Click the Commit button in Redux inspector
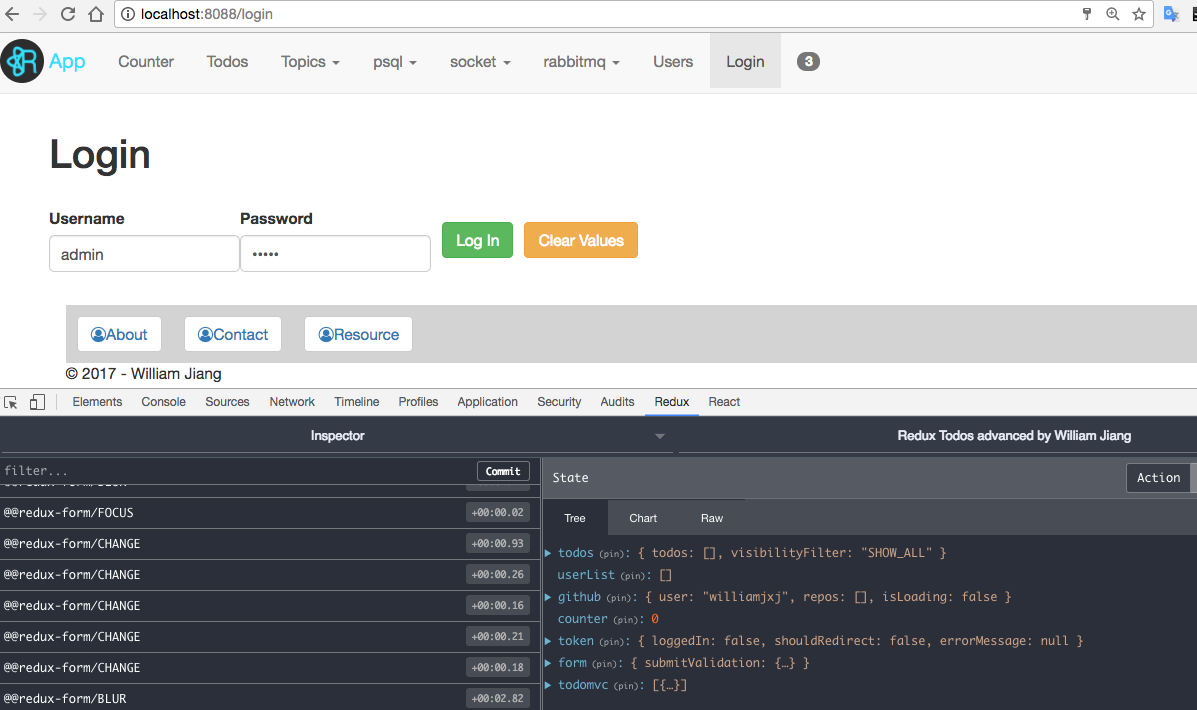This screenshot has width=1197, height=710. pyautogui.click(x=503, y=471)
